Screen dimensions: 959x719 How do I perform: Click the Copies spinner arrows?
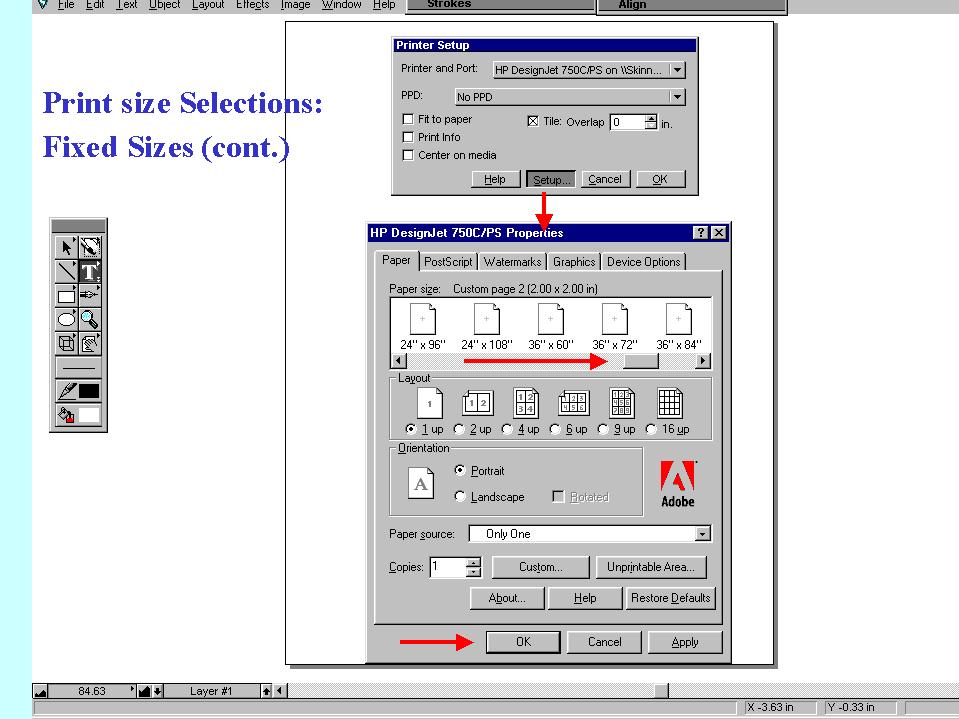coord(473,567)
